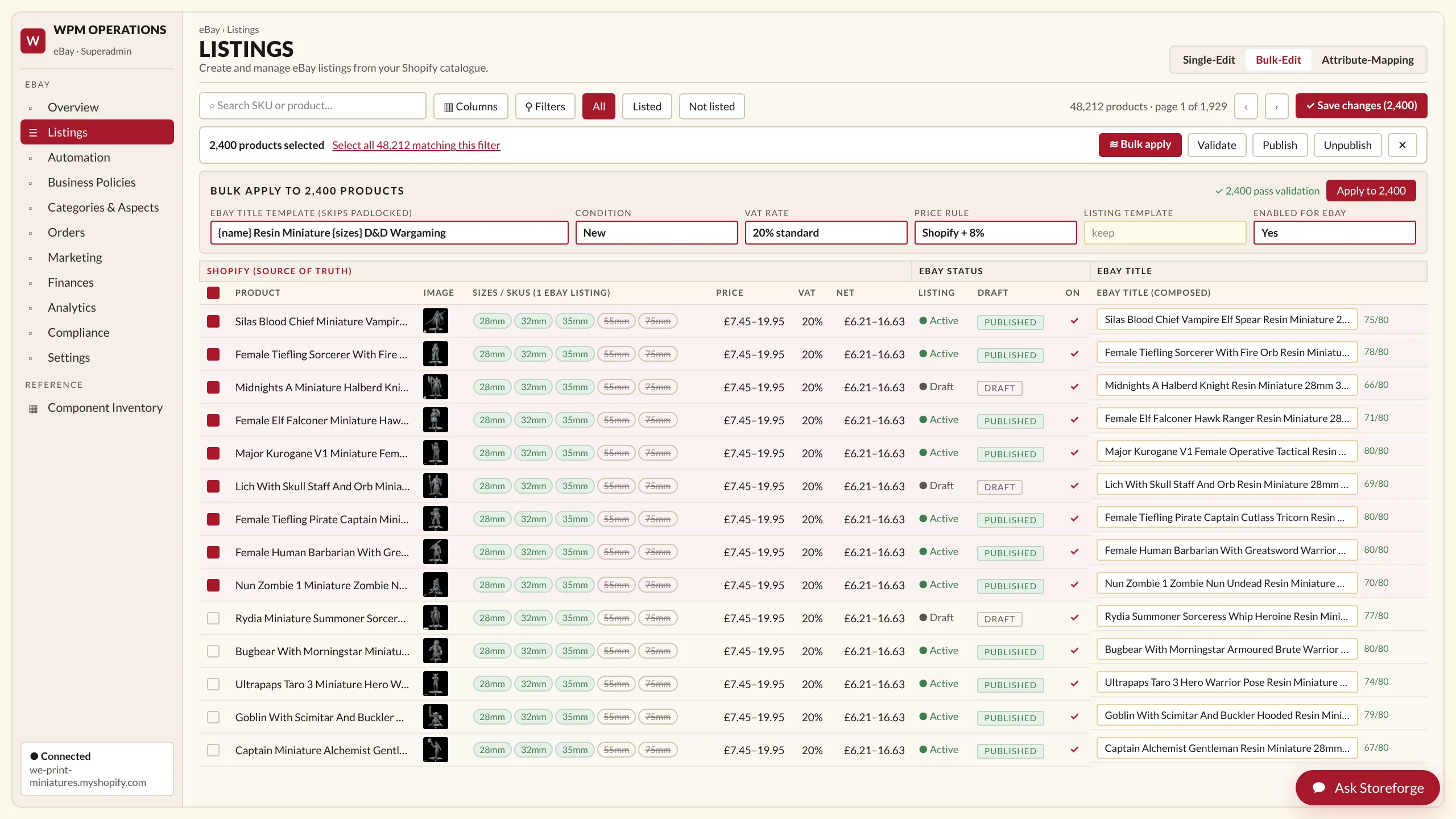
Task: Click the Silas Blood Chief product thumbnail
Action: [x=436, y=321]
